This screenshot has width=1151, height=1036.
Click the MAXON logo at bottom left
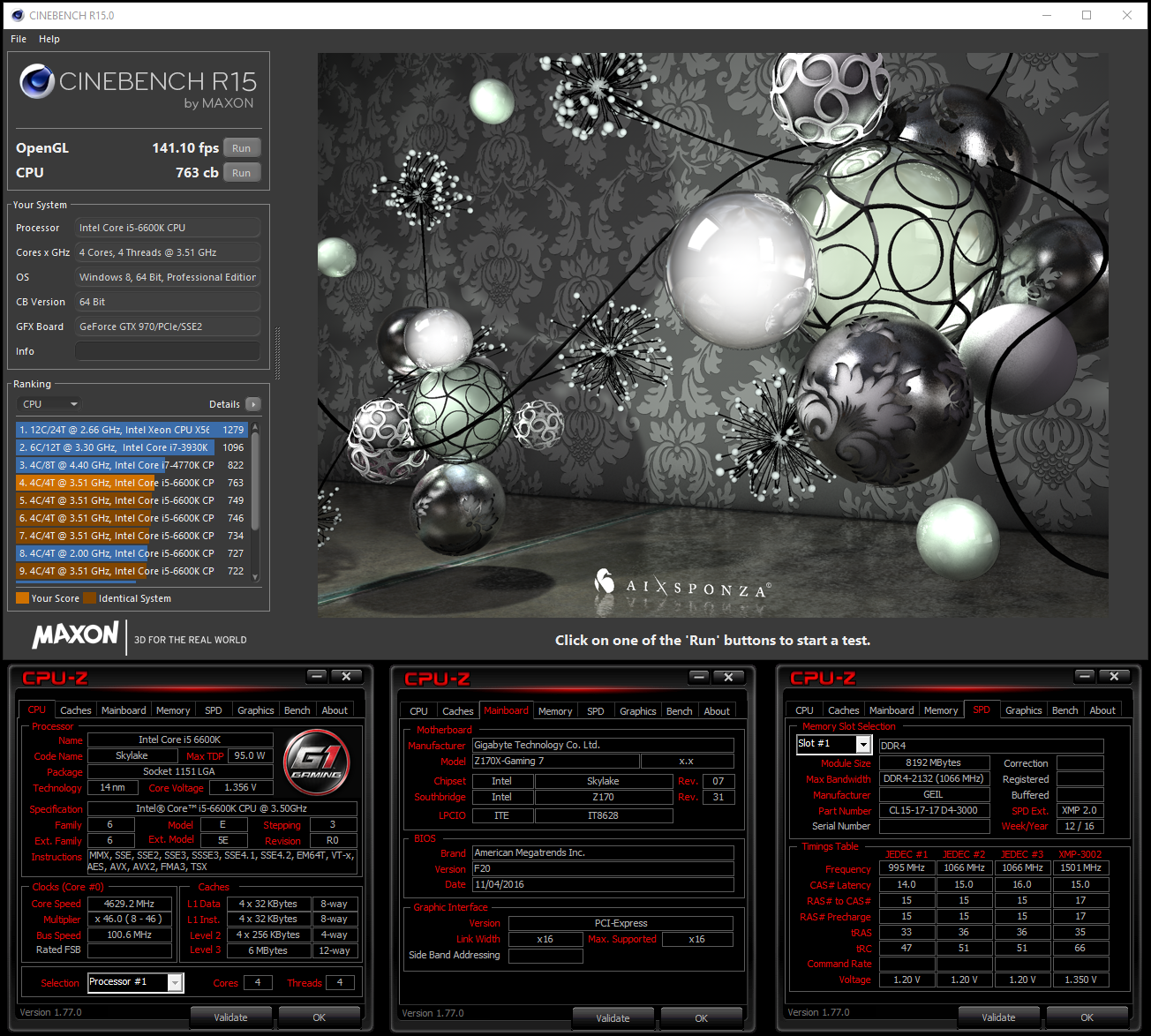click(76, 635)
